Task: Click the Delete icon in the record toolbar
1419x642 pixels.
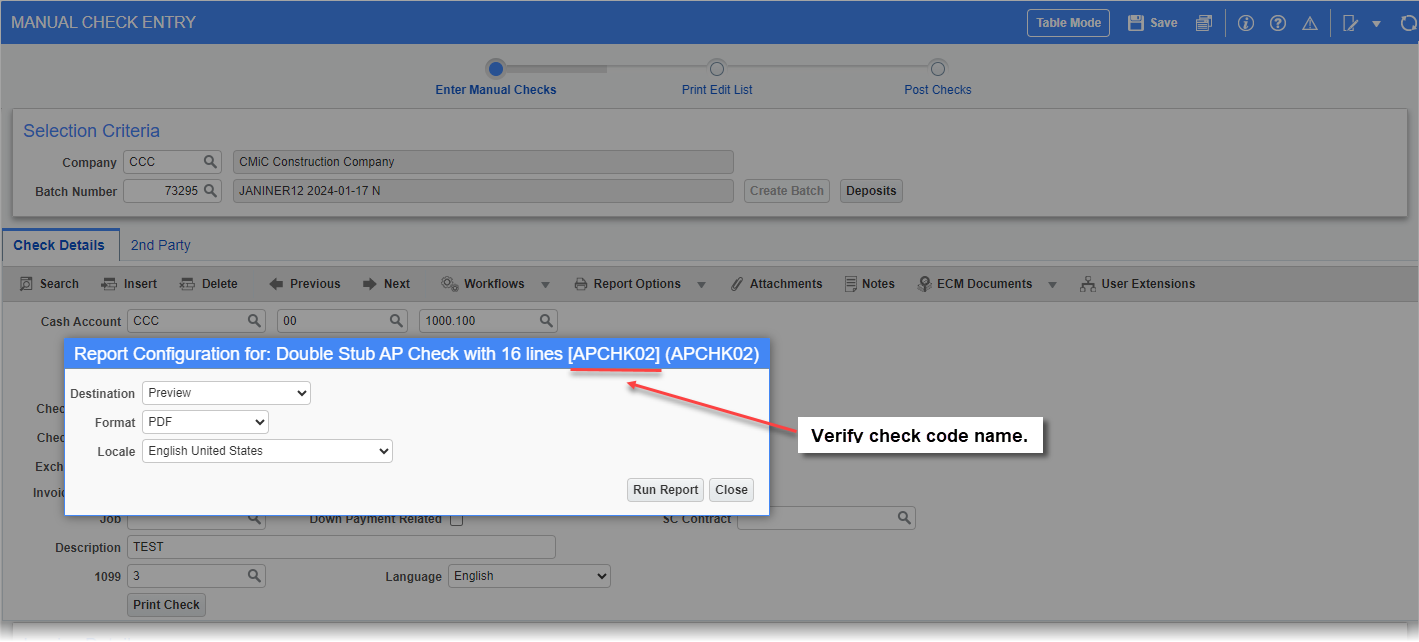Action: tap(209, 283)
